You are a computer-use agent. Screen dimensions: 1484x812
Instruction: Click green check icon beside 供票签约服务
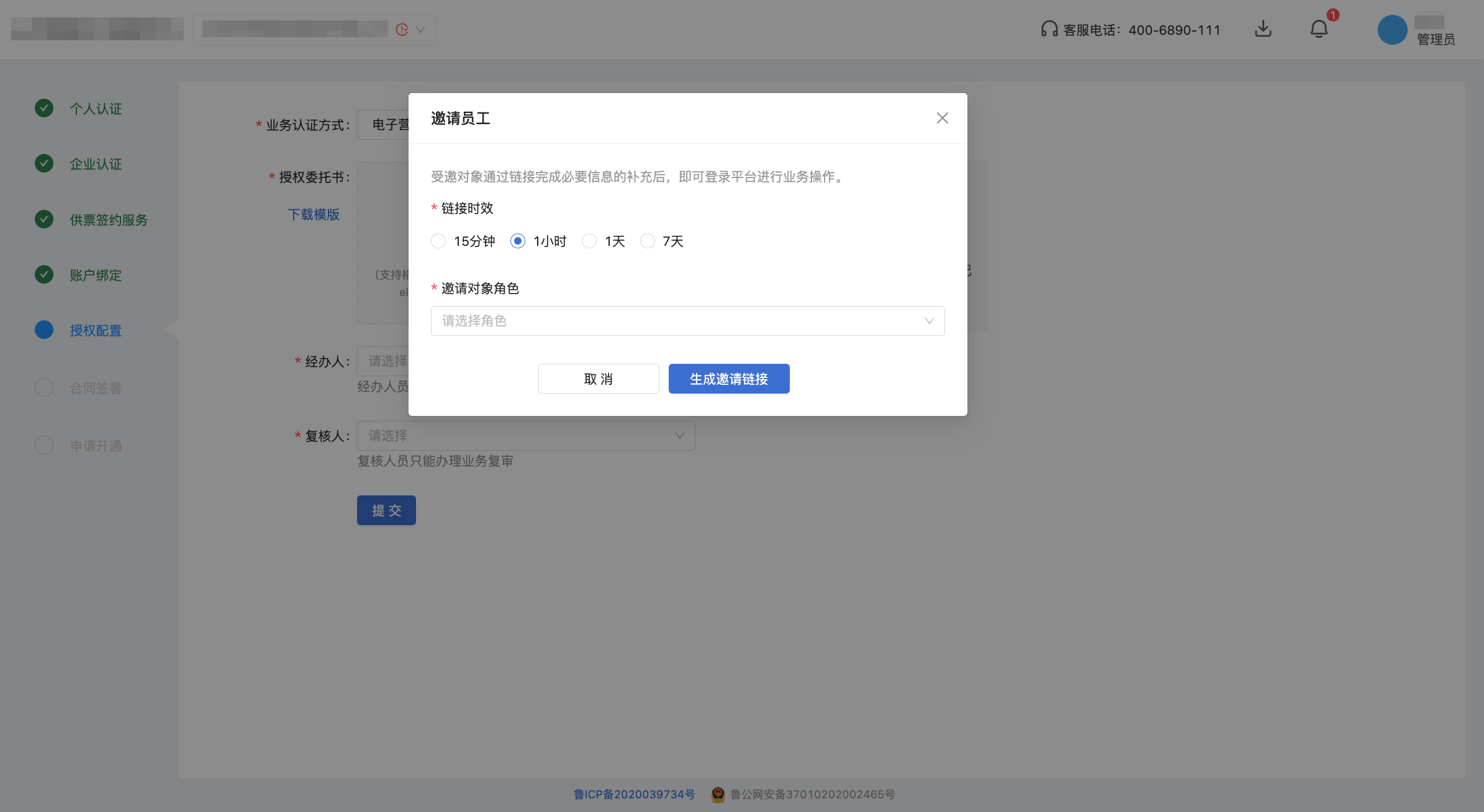pos(44,219)
